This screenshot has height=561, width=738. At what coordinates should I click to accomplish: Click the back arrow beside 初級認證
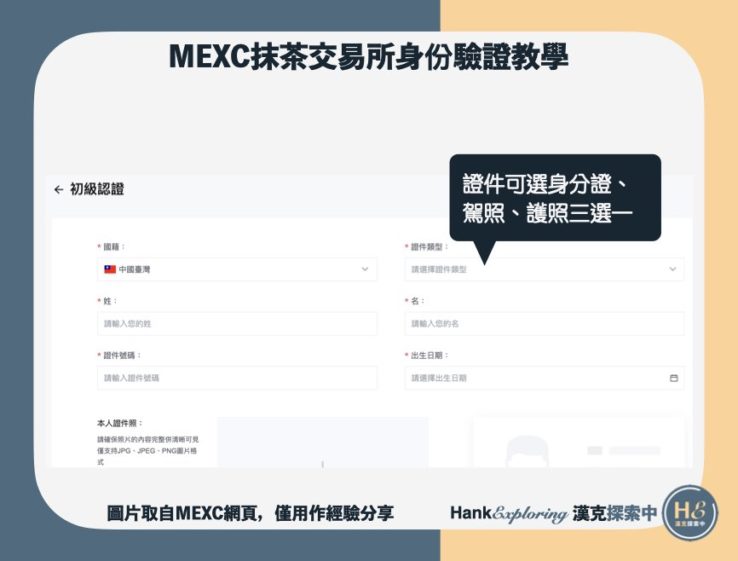click(x=58, y=190)
